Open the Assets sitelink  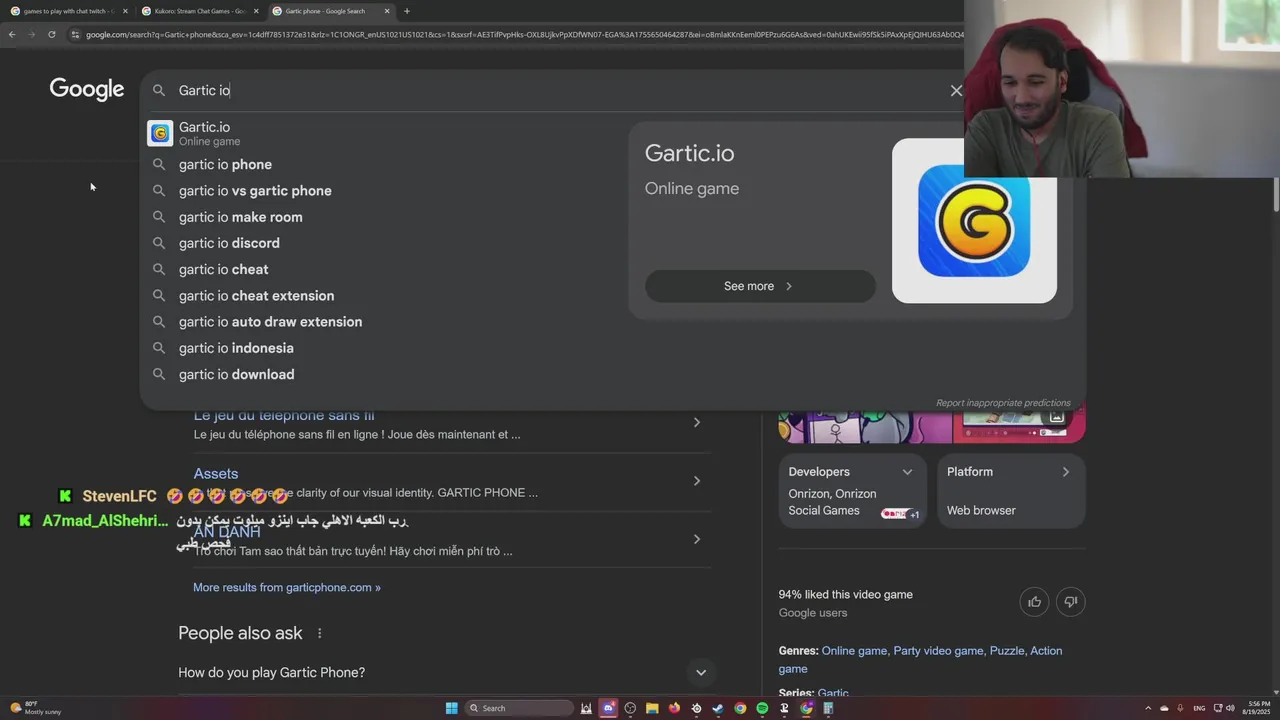tap(216, 473)
